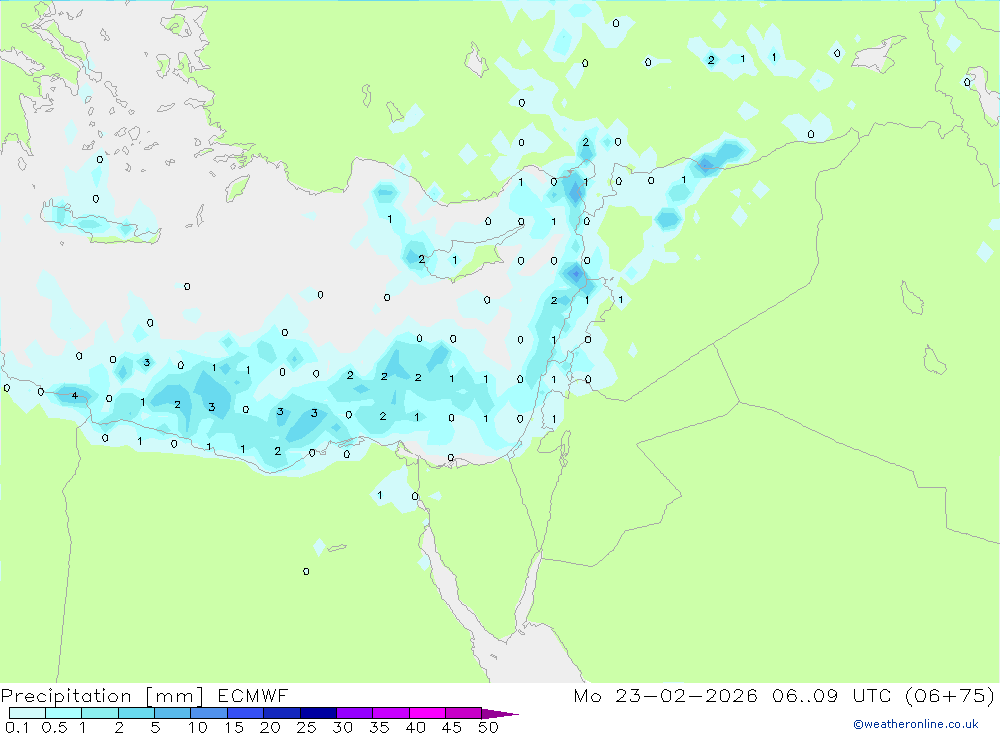Choose the 20–25 mm legend color swatch

click(281, 713)
